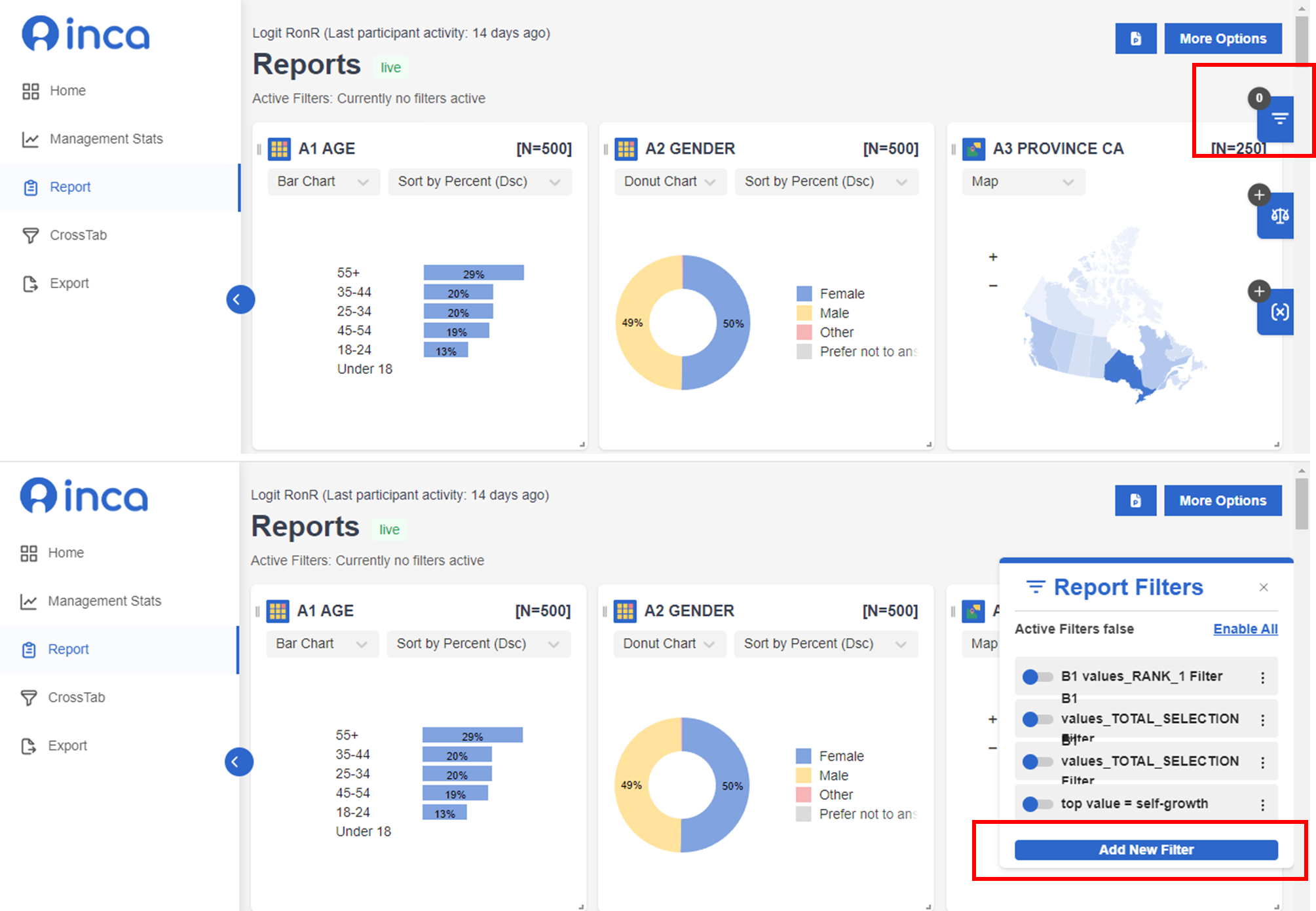Go to CrossTab in the sidebar
The height and width of the screenshot is (911, 1316).
(x=78, y=235)
